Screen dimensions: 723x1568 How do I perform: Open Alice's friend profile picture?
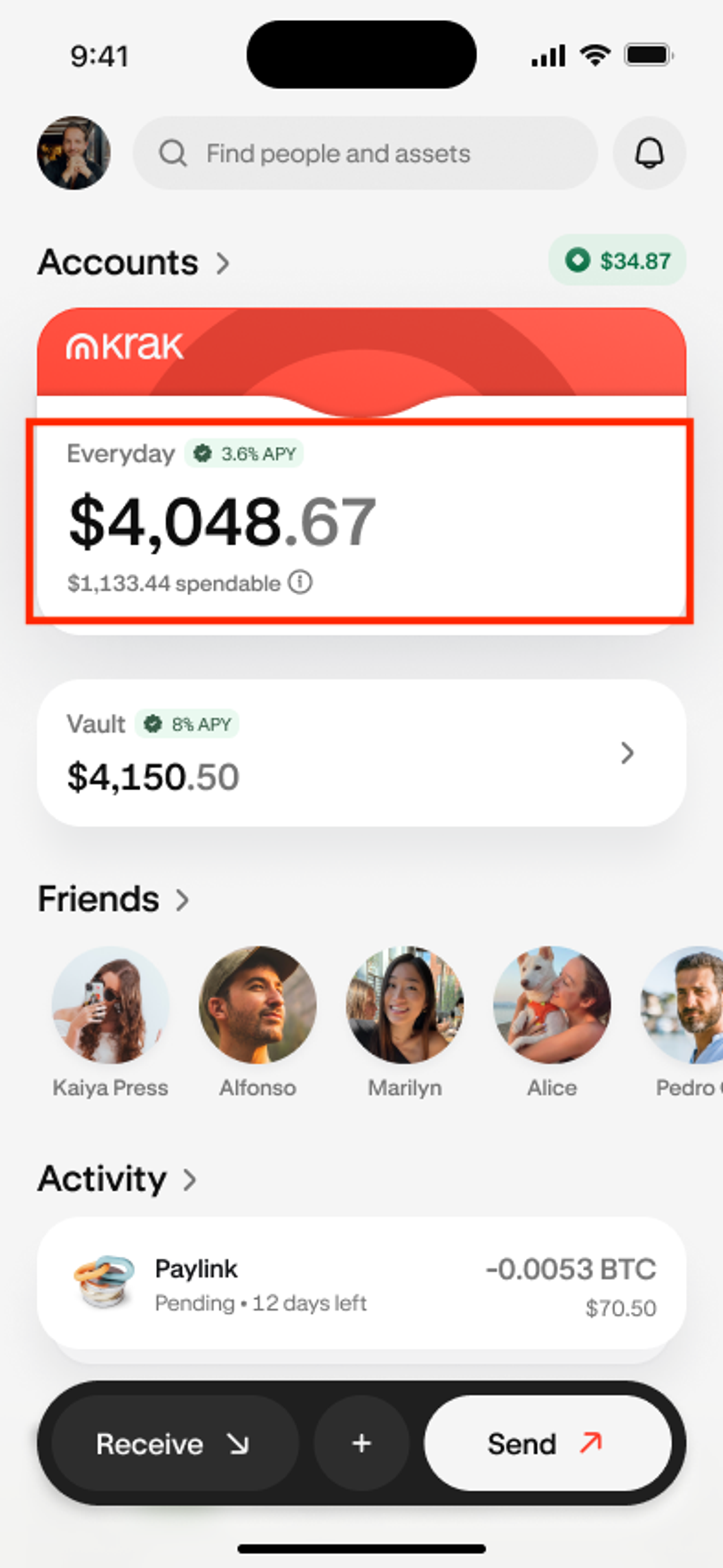point(552,1005)
